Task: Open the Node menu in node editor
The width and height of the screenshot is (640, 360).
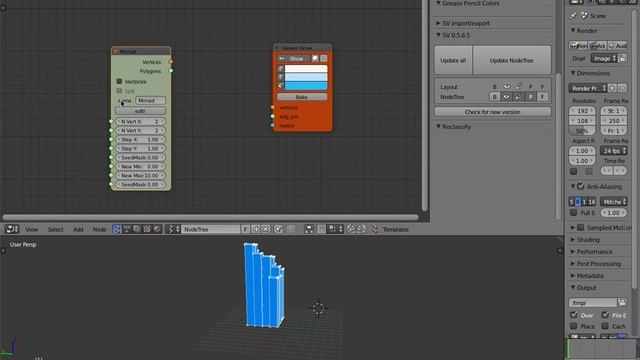Action: point(99,229)
